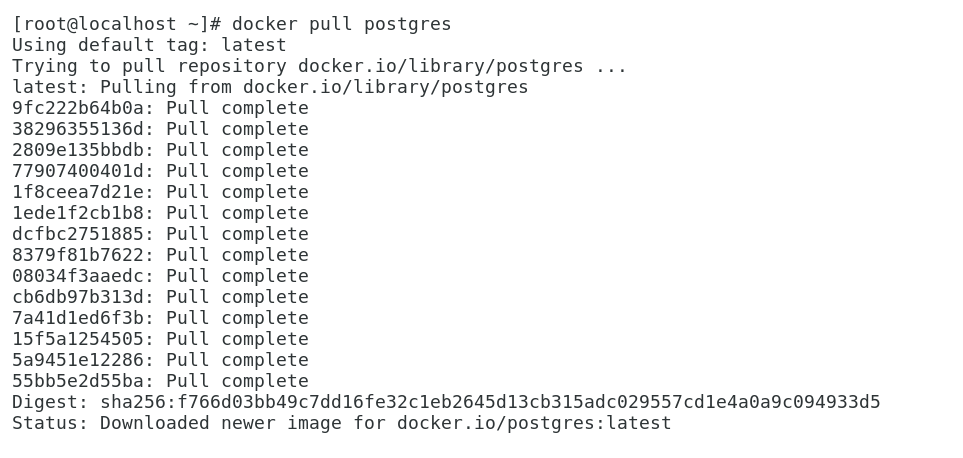Click layer ID 9fc222b64b0a

pyautogui.click(x=83, y=108)
